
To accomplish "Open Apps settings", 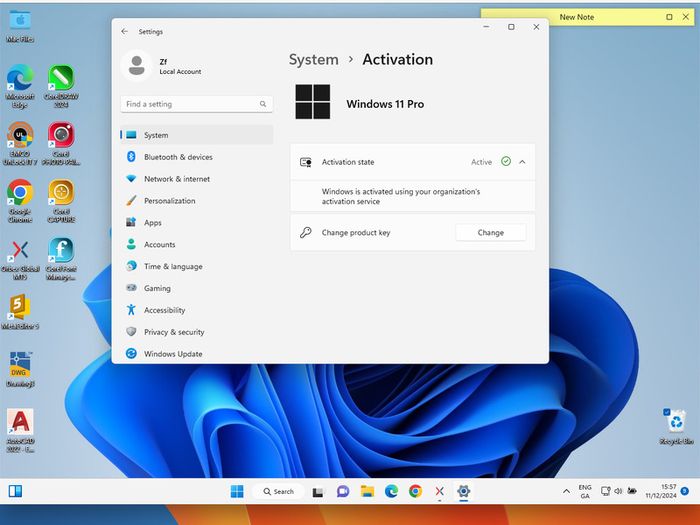I will pyautogui.click(x=197, y=222).
